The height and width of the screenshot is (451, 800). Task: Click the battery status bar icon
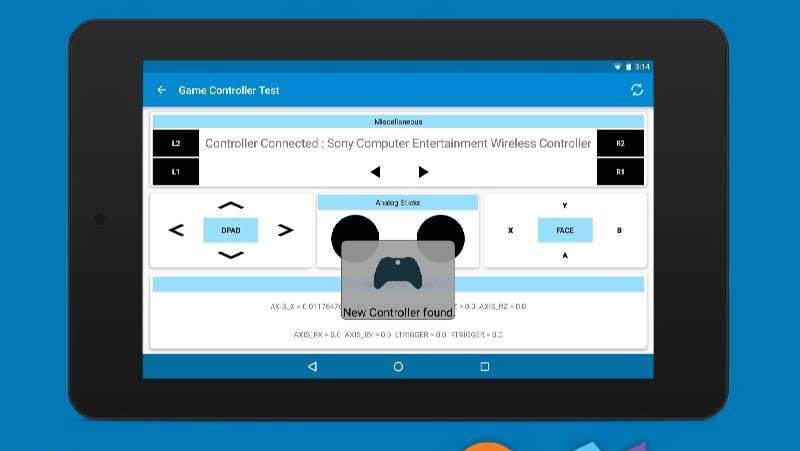pos(629,67)
